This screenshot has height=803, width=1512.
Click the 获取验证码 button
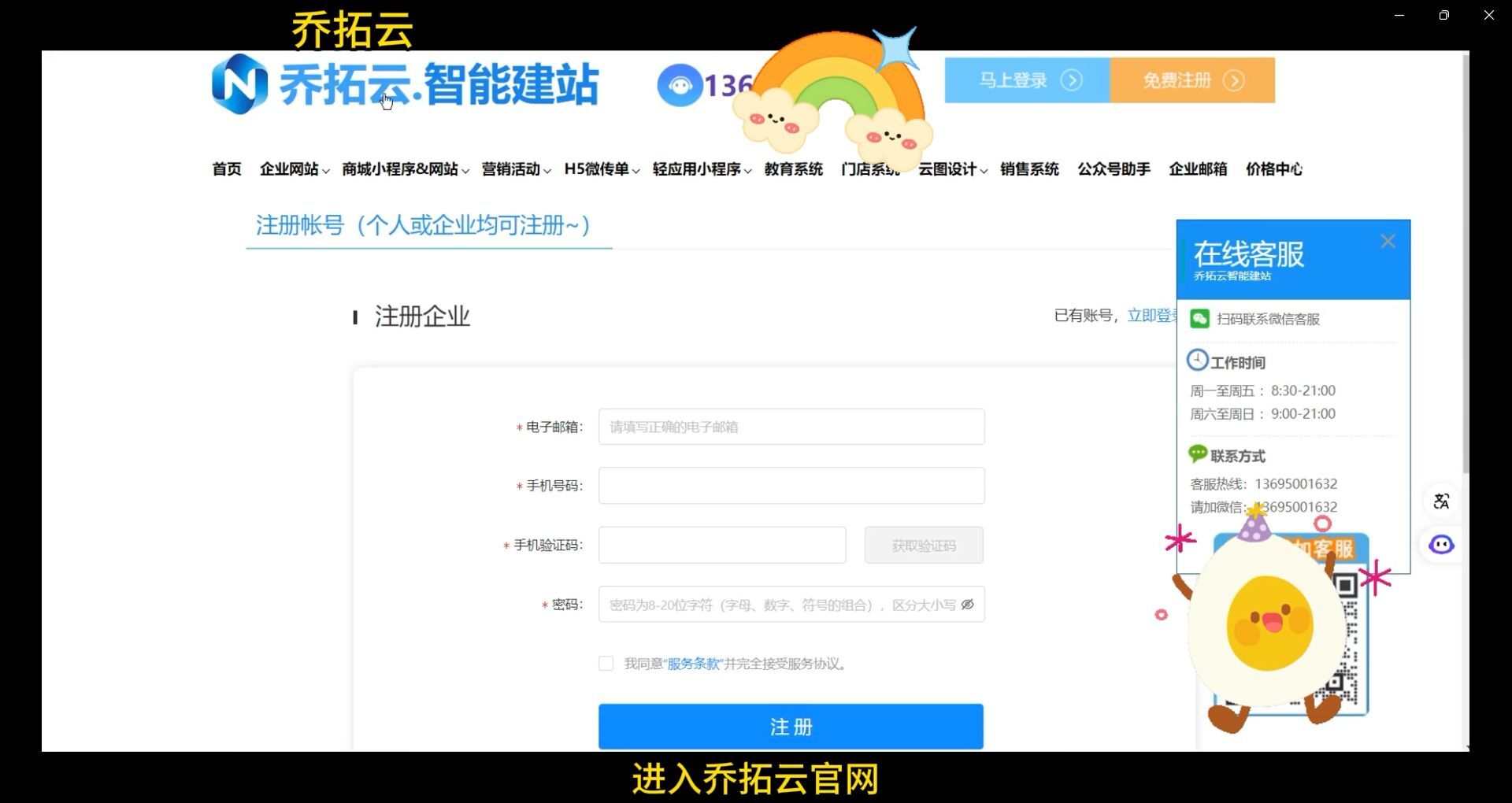(x=924, y=545)
